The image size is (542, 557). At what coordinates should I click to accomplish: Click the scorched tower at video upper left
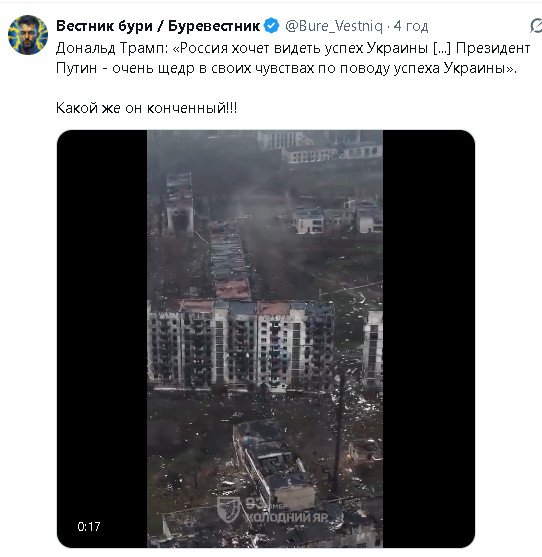tap(180, 202)
